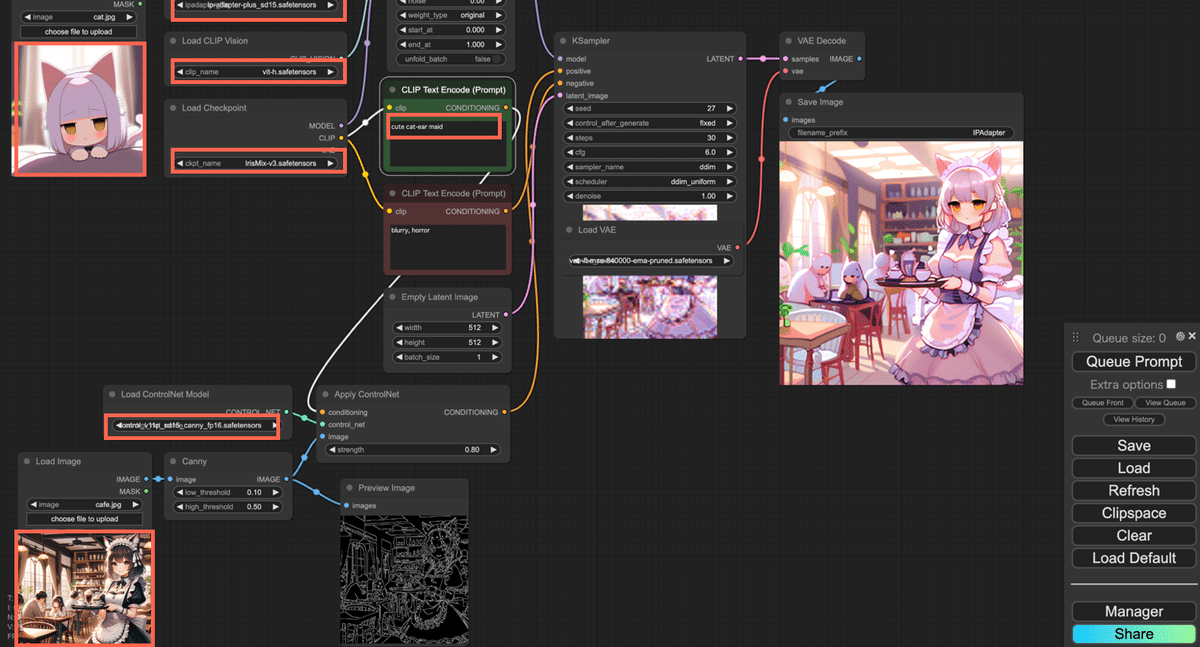1200x647 pixels.
Task: Collapse the red CLIP Text Encode node dot
Action: pyautogui.click(x=391, y=193)
